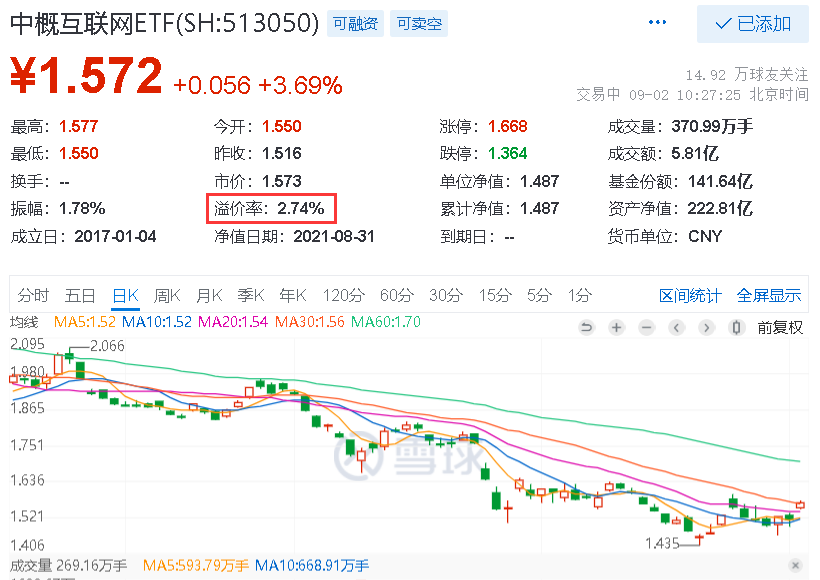Move chart right with next arrow

[x=707, y=328]
